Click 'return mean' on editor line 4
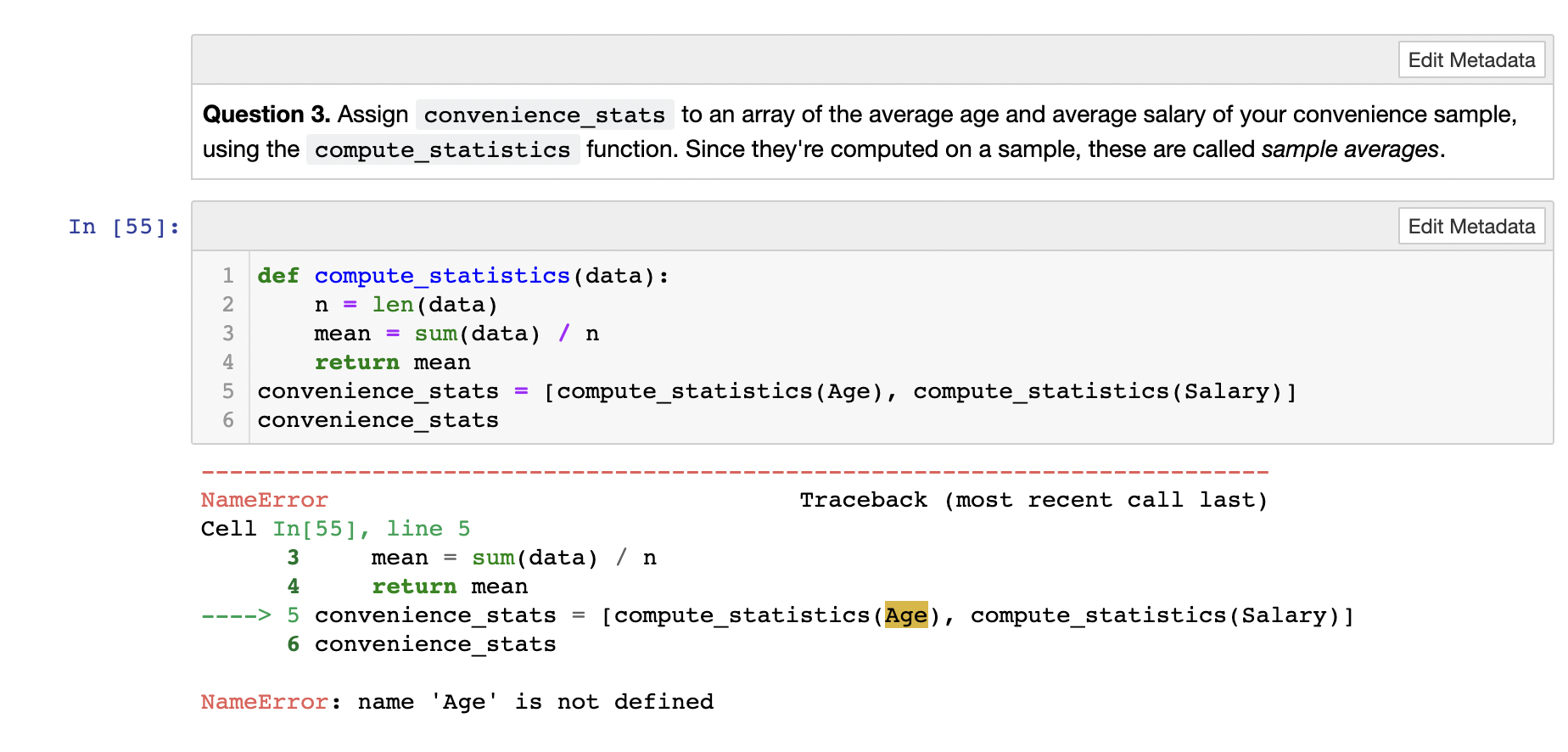This screenshot has height=752, width=1568. tap(392, 362)
